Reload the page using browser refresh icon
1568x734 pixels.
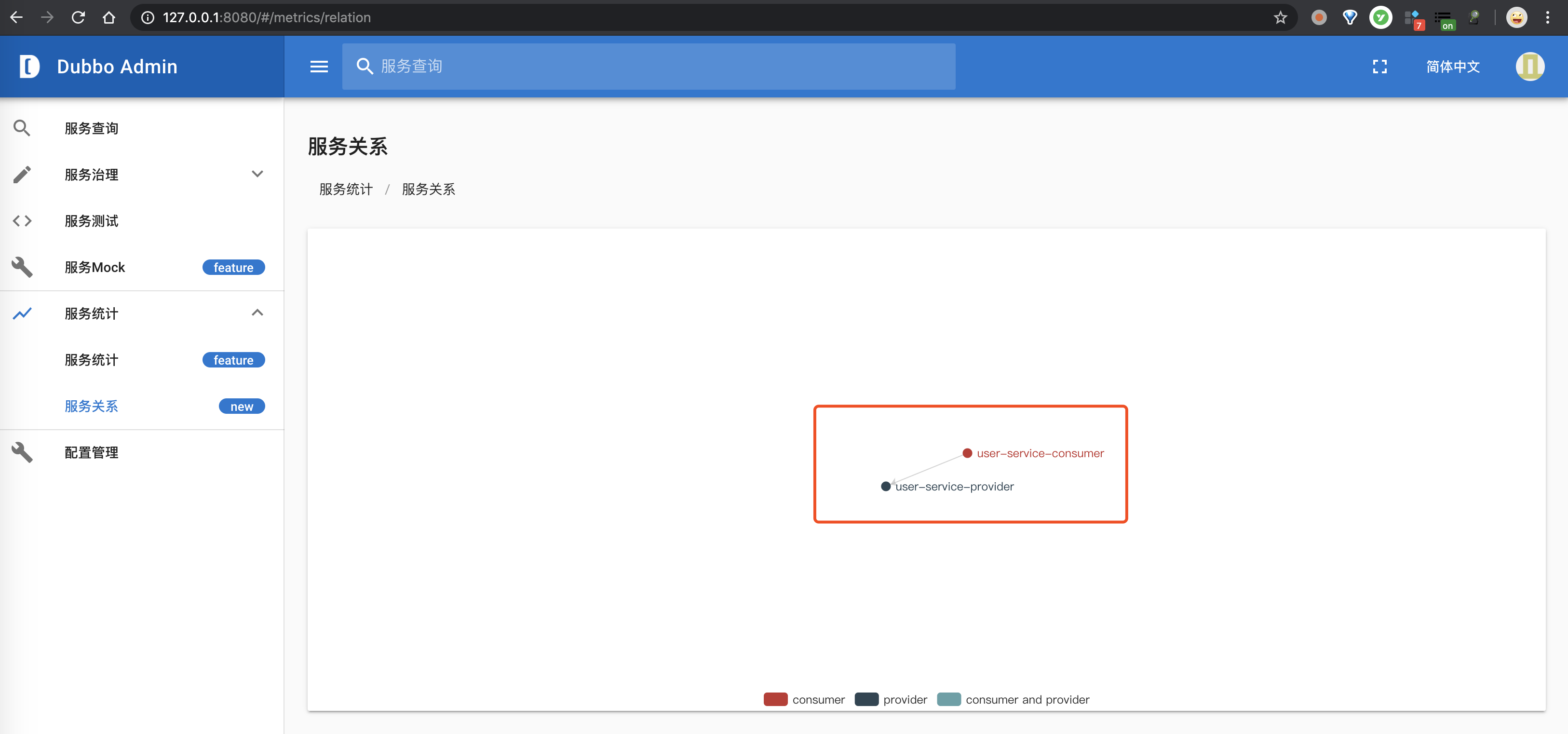coord(78,18)
